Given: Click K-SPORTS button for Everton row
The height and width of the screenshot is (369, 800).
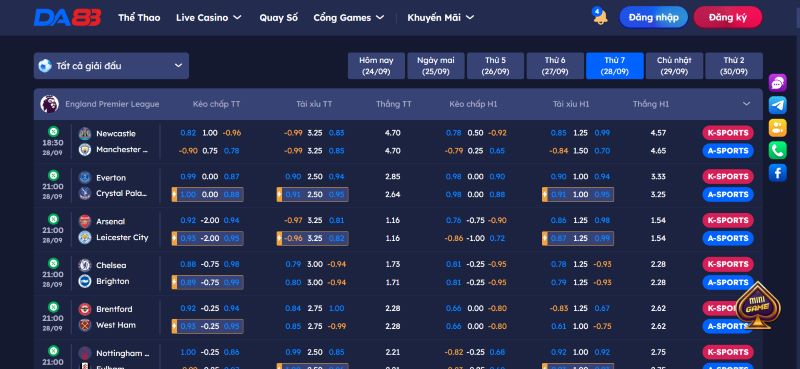Looking at the screenshot, I should pos(728,177).
